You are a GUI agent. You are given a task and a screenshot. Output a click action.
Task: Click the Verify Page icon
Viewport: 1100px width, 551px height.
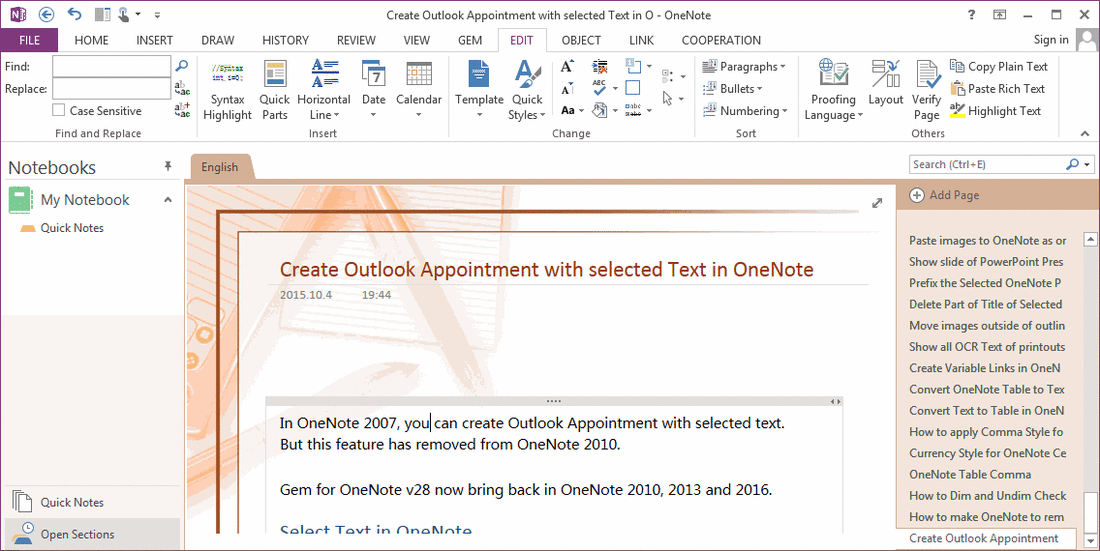point(926,74)
